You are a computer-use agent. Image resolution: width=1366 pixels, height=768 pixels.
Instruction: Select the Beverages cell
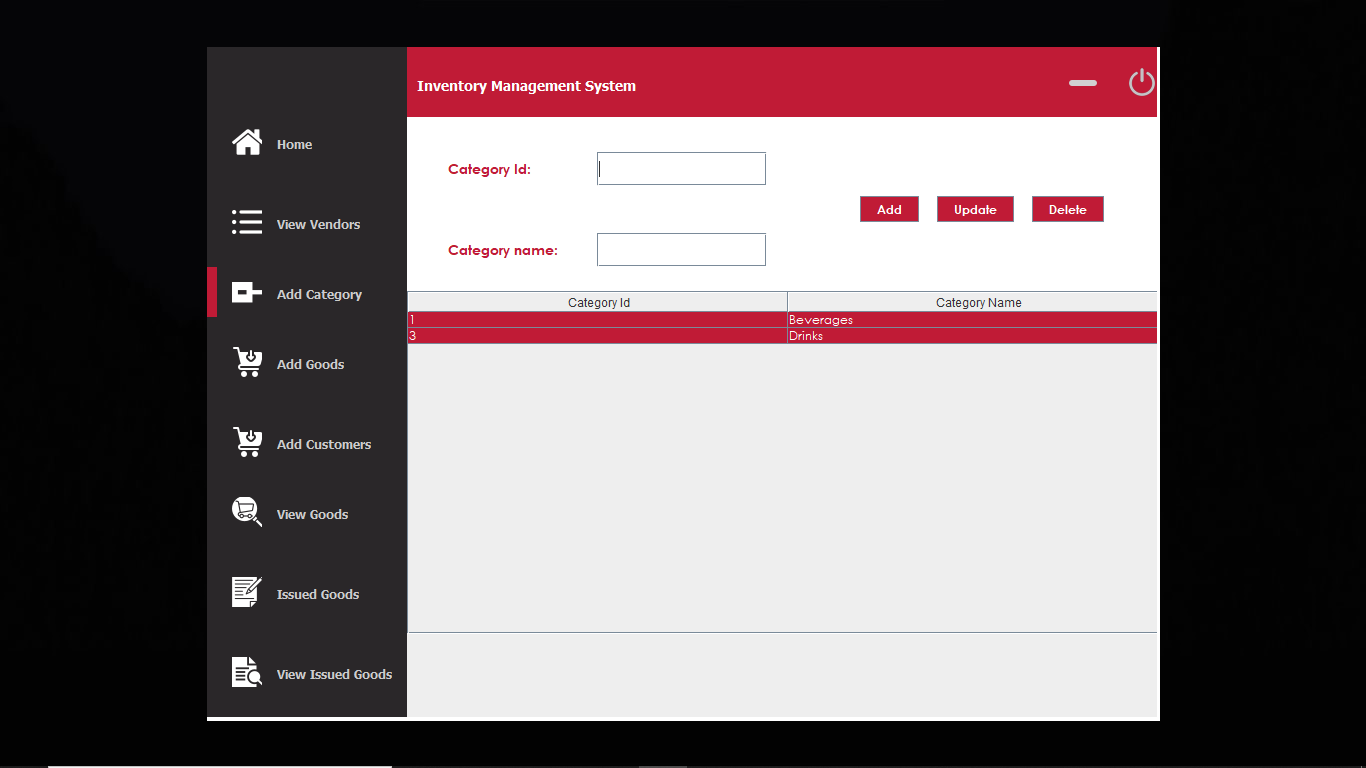(972, 320)
